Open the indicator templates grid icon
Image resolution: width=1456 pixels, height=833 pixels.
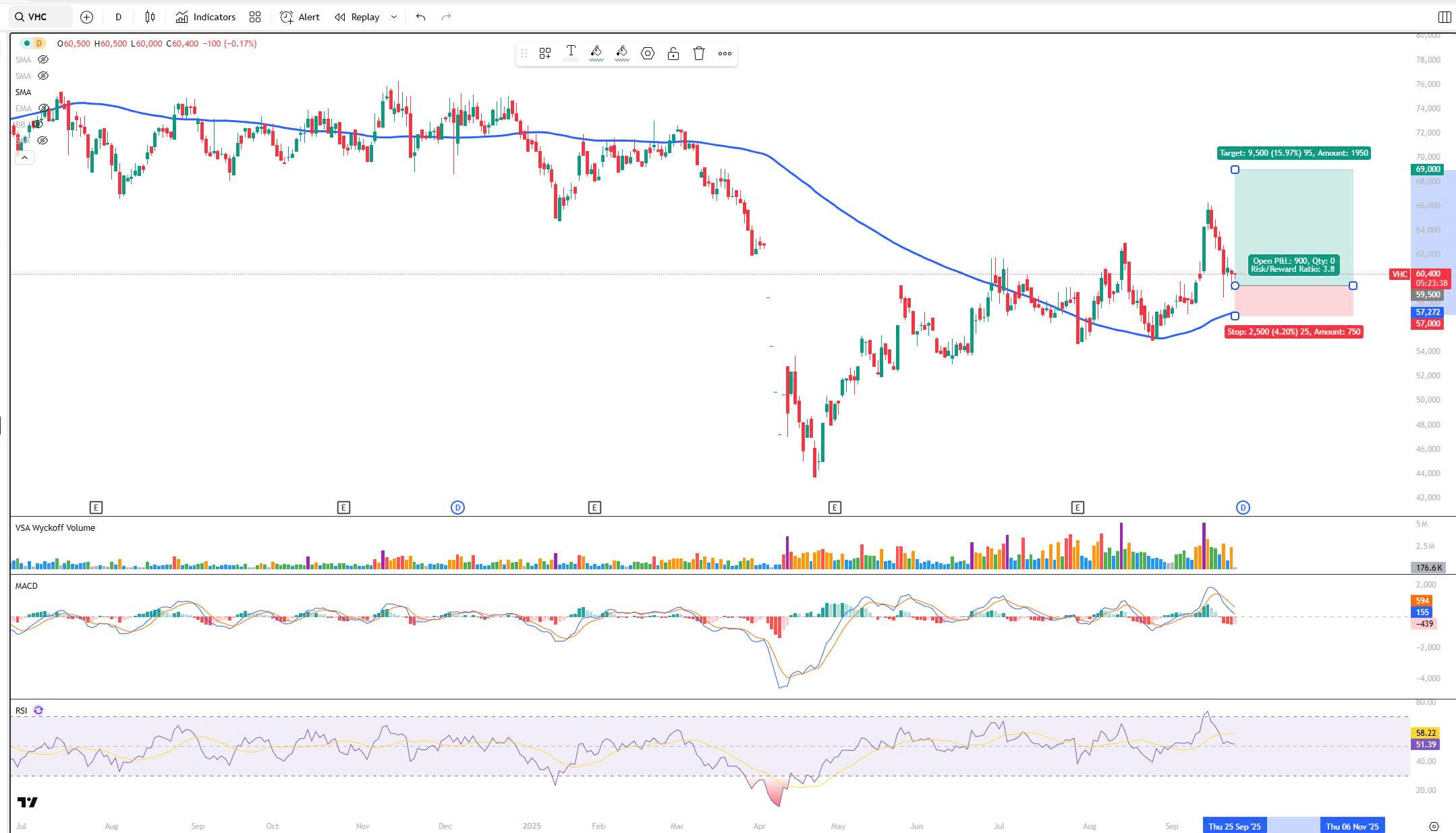point(255,17)
